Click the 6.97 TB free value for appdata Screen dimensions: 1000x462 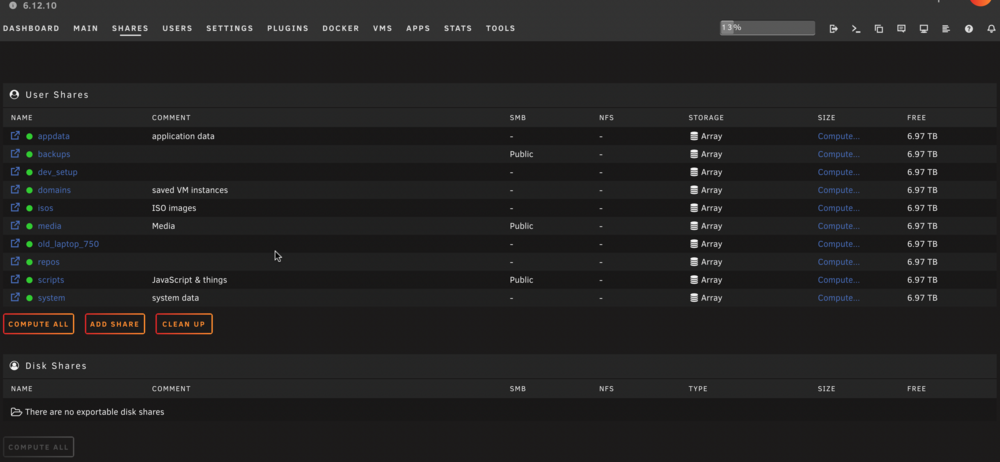pos(922,137)
